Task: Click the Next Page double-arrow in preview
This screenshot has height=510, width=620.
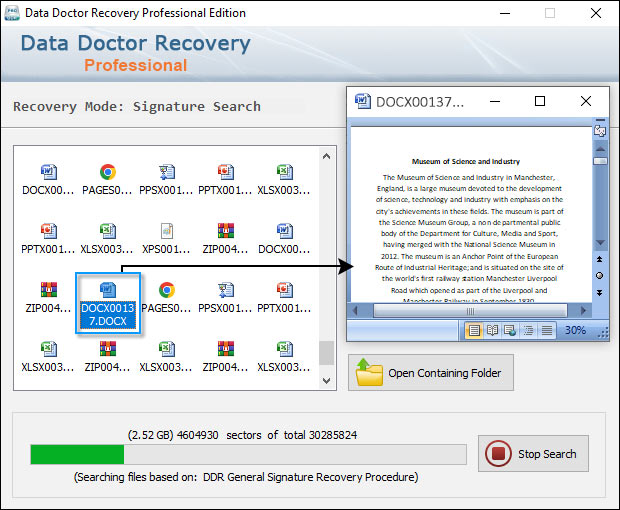Action: point(600,293)
